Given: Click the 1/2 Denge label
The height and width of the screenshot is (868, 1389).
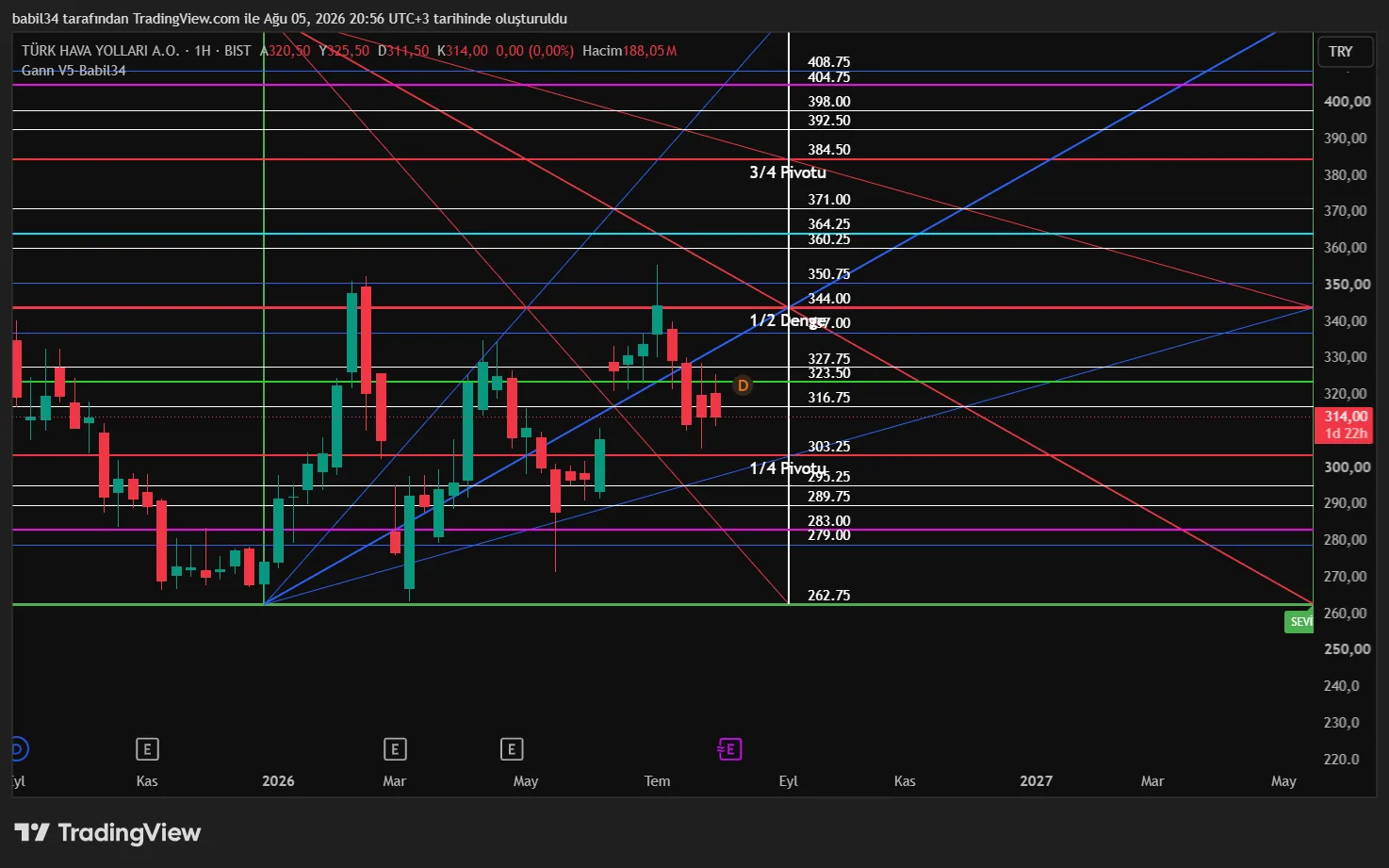Looking at the screenshot, I should tap(788, 320).
